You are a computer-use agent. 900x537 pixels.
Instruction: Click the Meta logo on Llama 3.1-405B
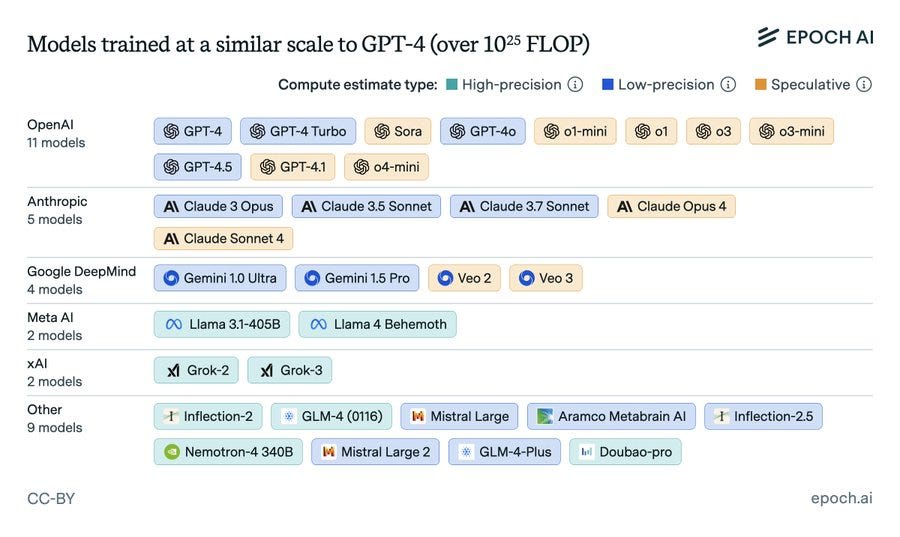[174, 324]
